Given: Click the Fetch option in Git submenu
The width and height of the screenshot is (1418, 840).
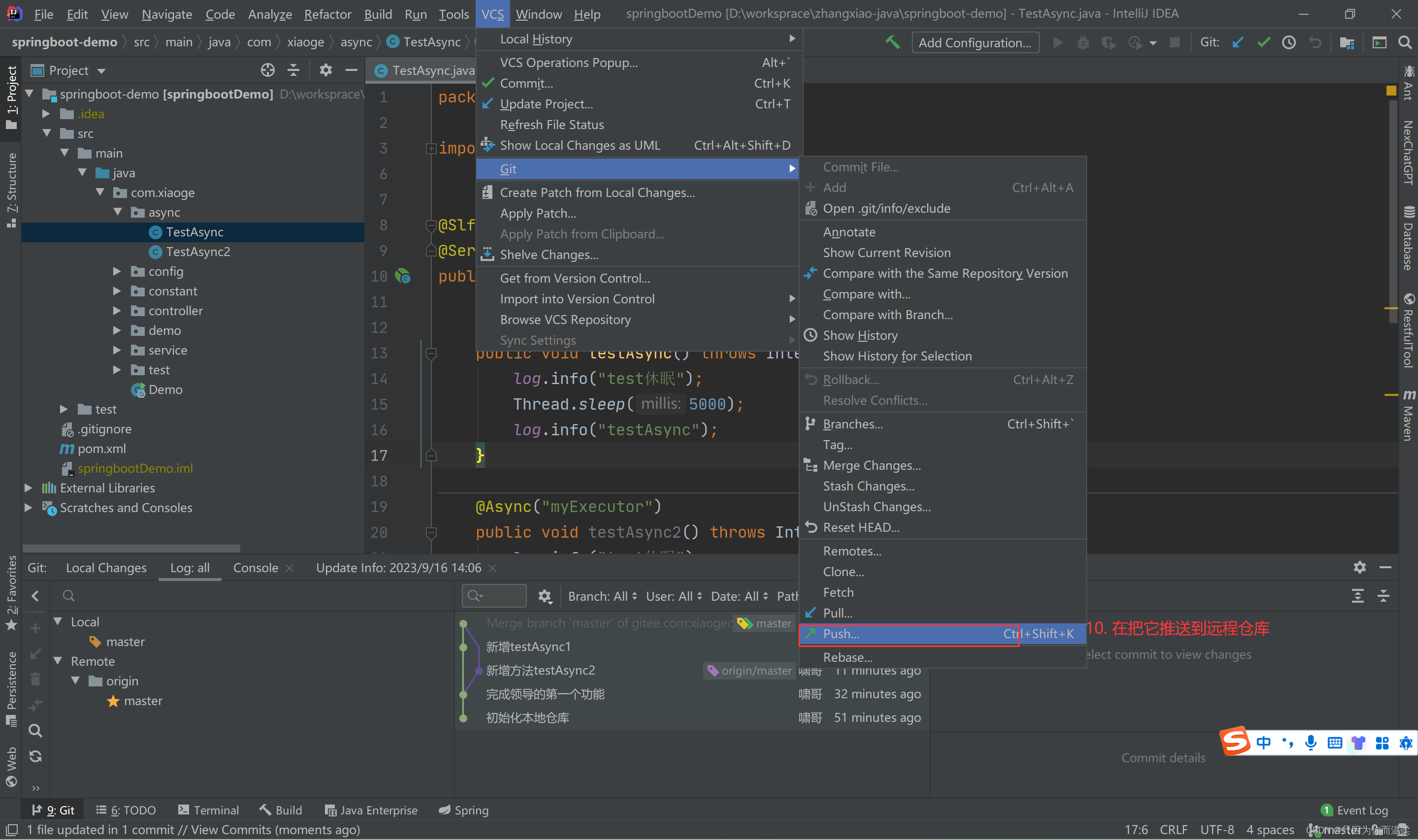Looking at the screenshot, I should pos(838,592).
